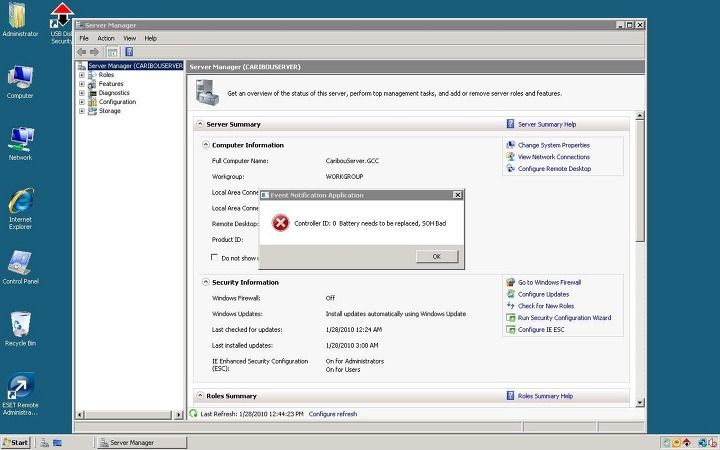Click the 'CaribouServer.GCC' computer name text
Viewport: 720px width, 450px height.
(x=352, y=161)
